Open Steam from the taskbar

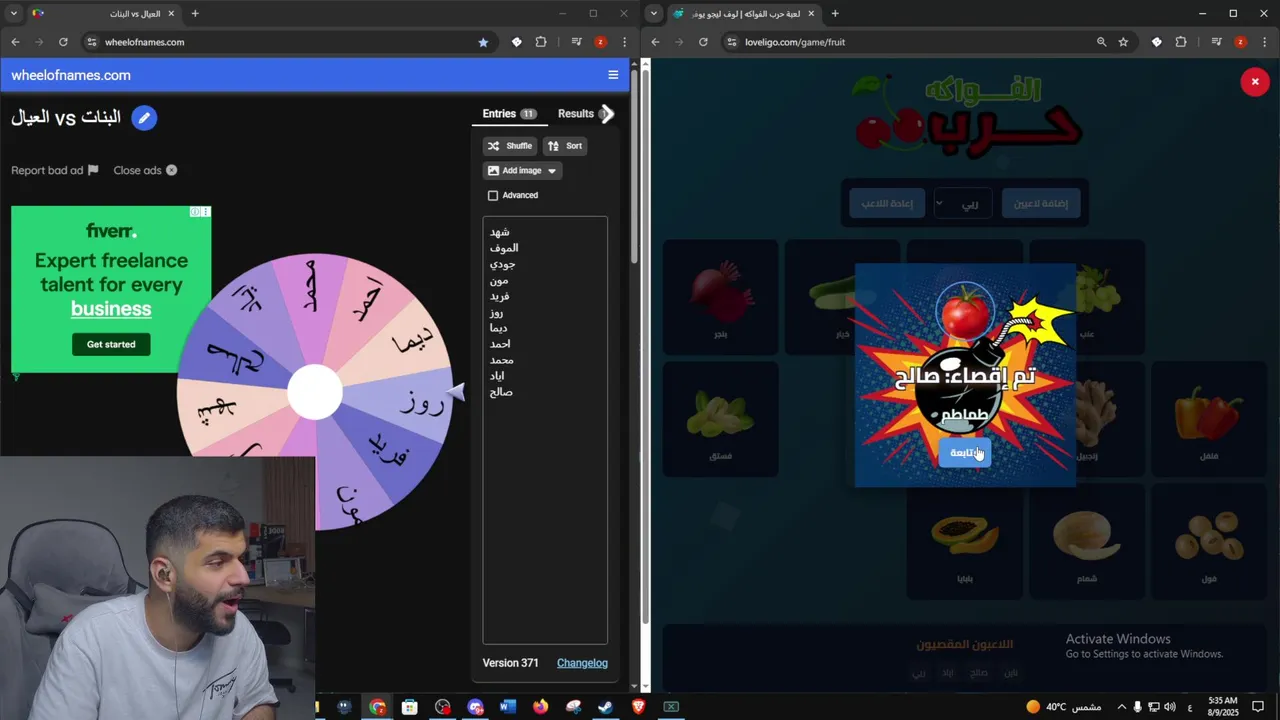[606, 707]
